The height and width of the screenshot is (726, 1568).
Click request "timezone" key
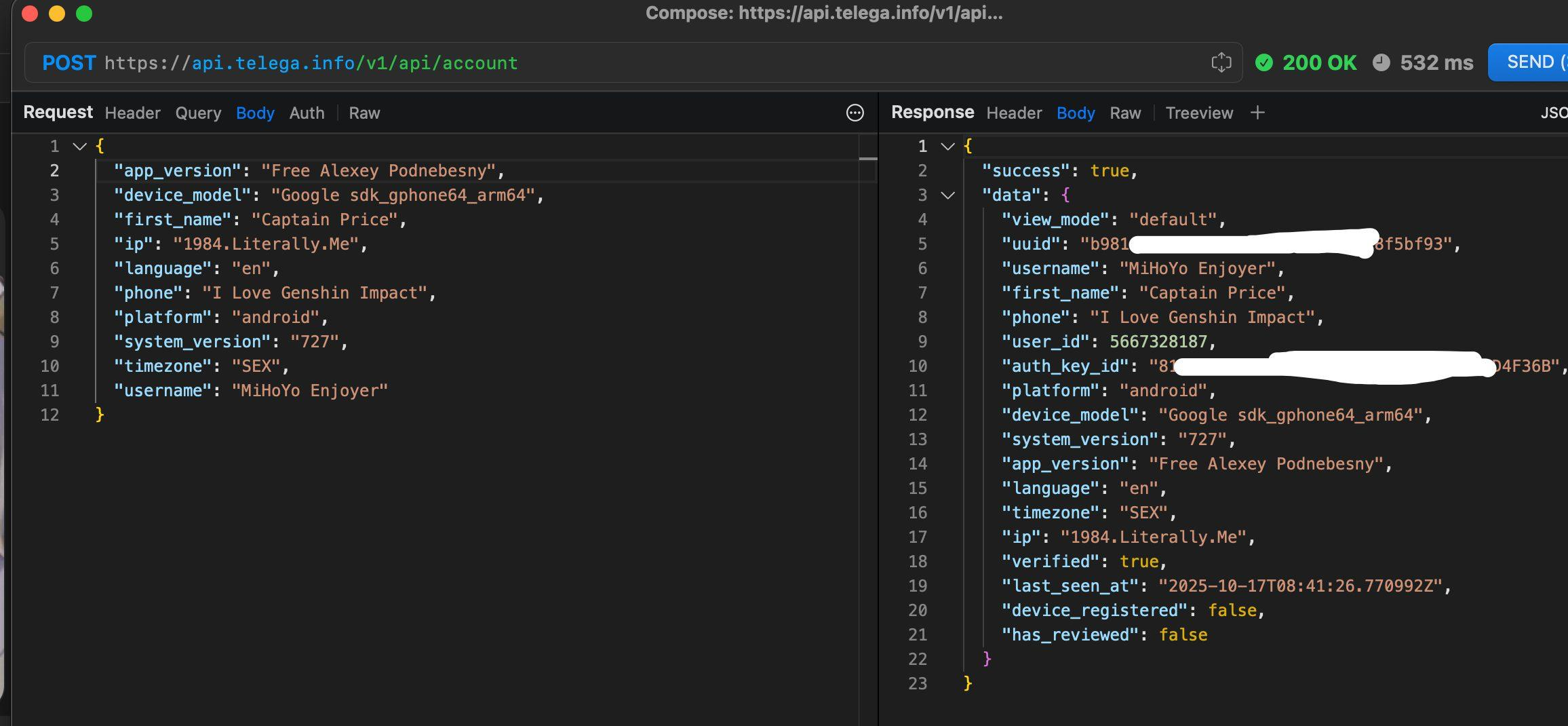tap(163, 366)
